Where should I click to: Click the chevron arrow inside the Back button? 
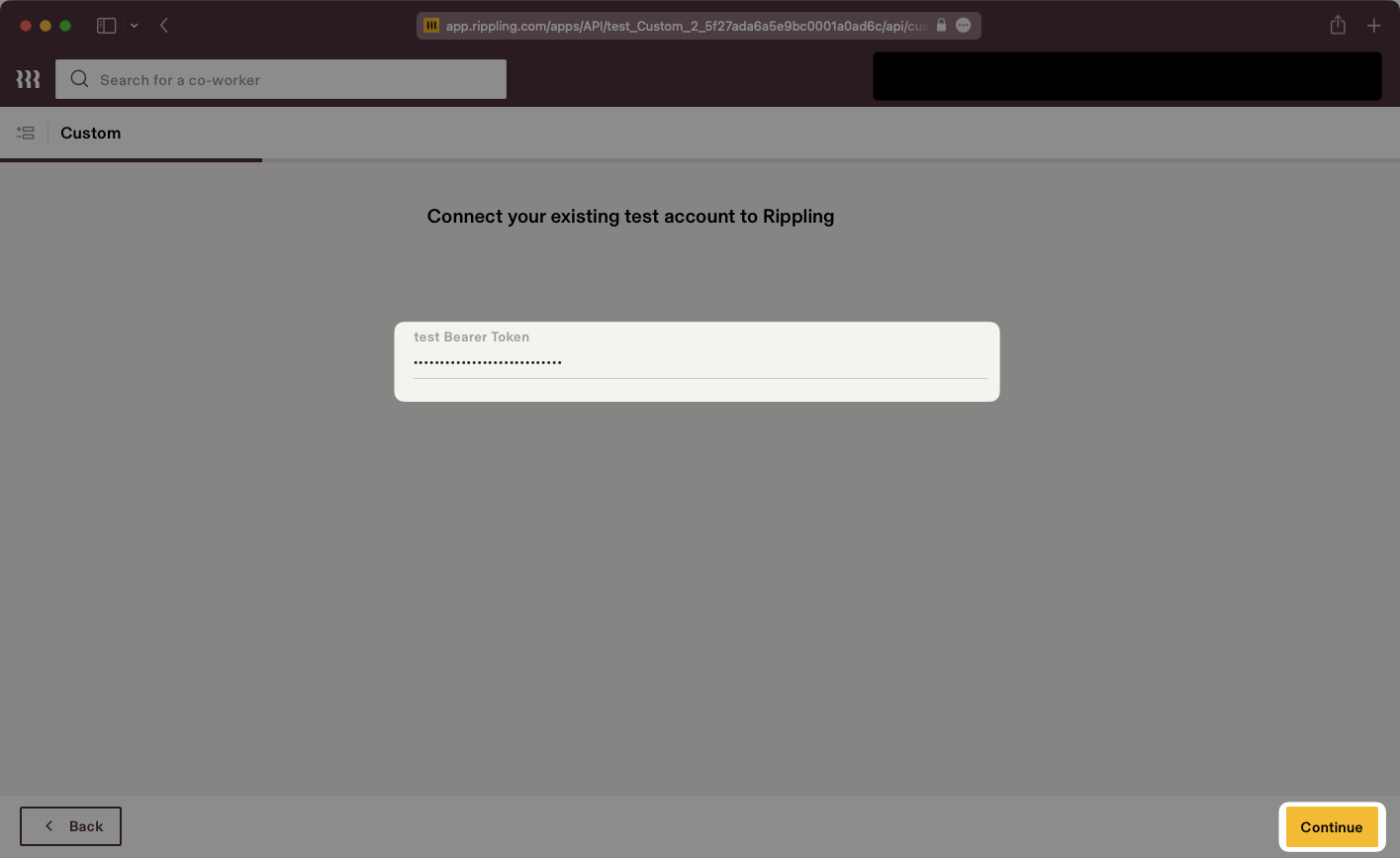point(48,826)
